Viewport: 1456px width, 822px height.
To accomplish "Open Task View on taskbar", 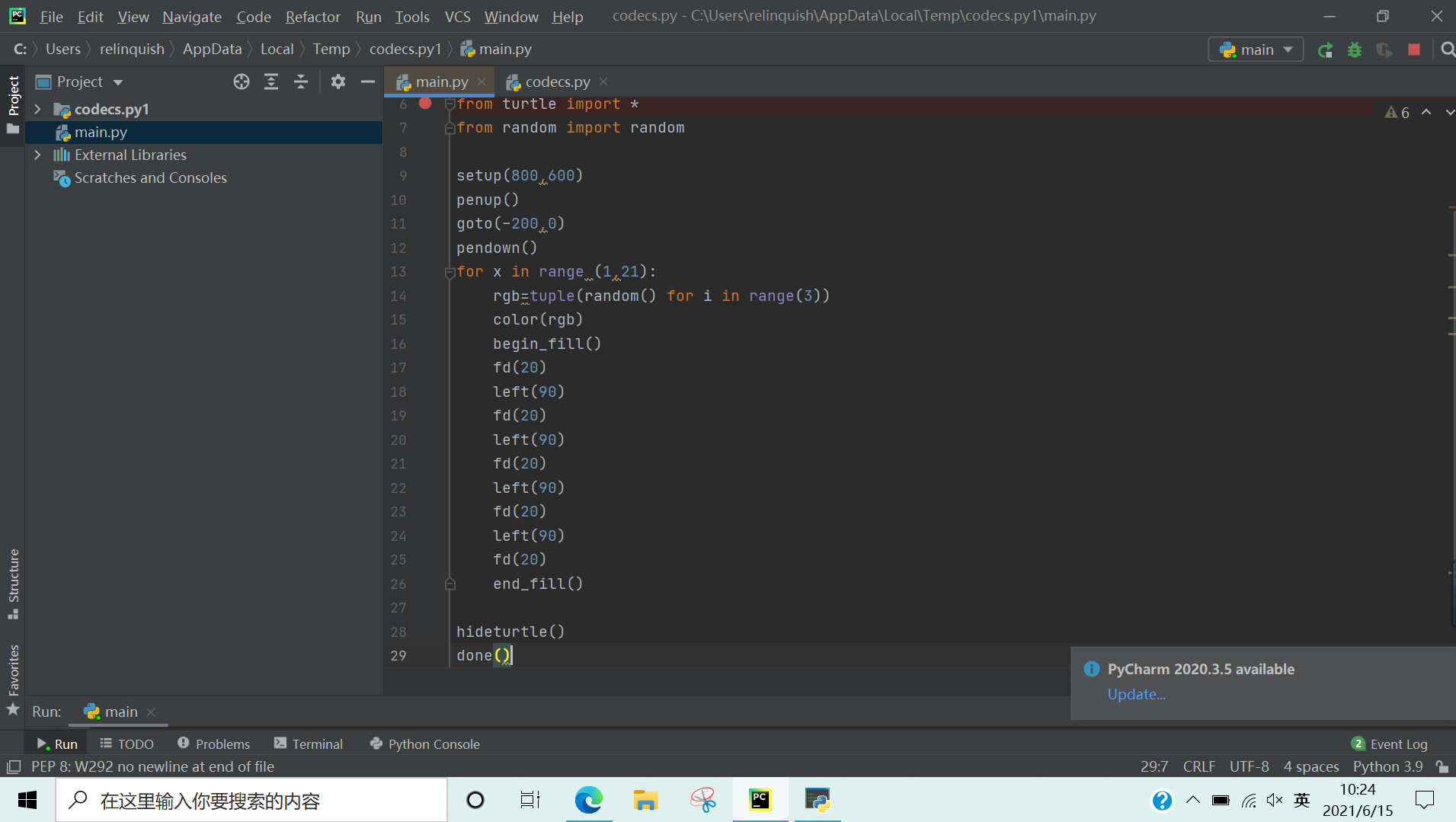I will pos(530,800).
